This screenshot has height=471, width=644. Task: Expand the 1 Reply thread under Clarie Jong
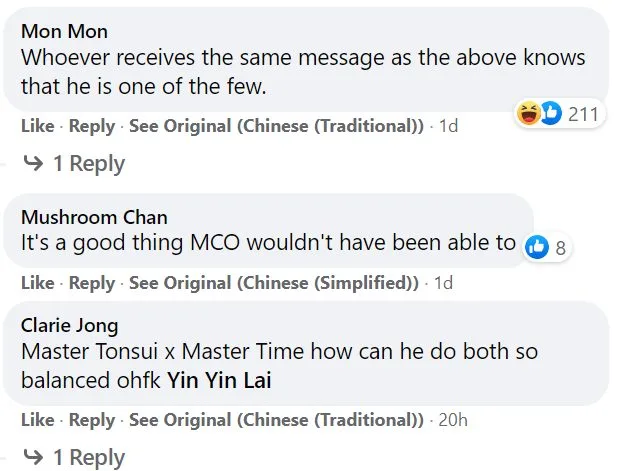click(89, 457)
